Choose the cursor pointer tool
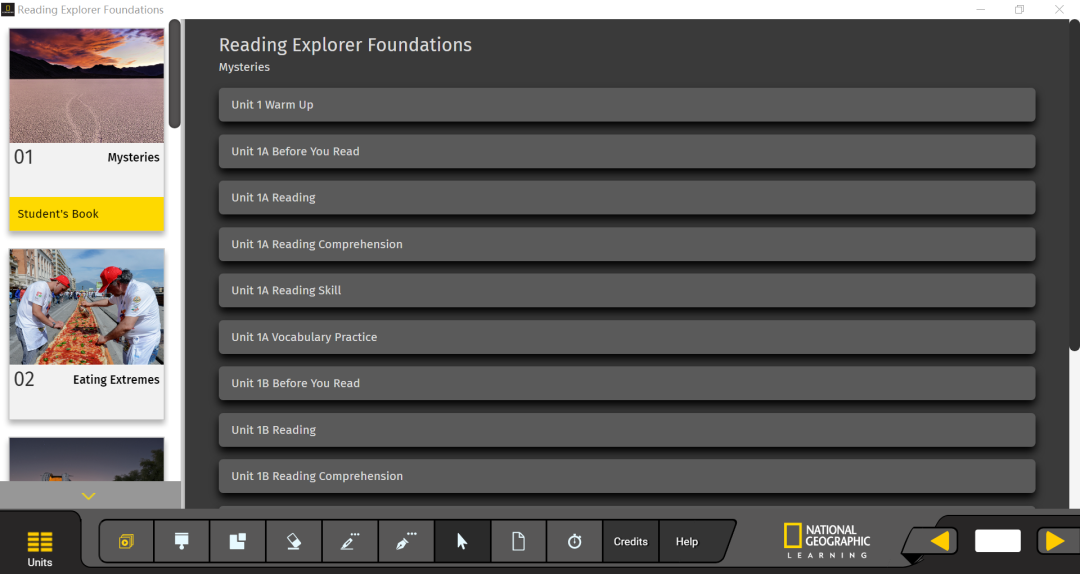Viewport: 1080px width, 574px height. point(462,541)
